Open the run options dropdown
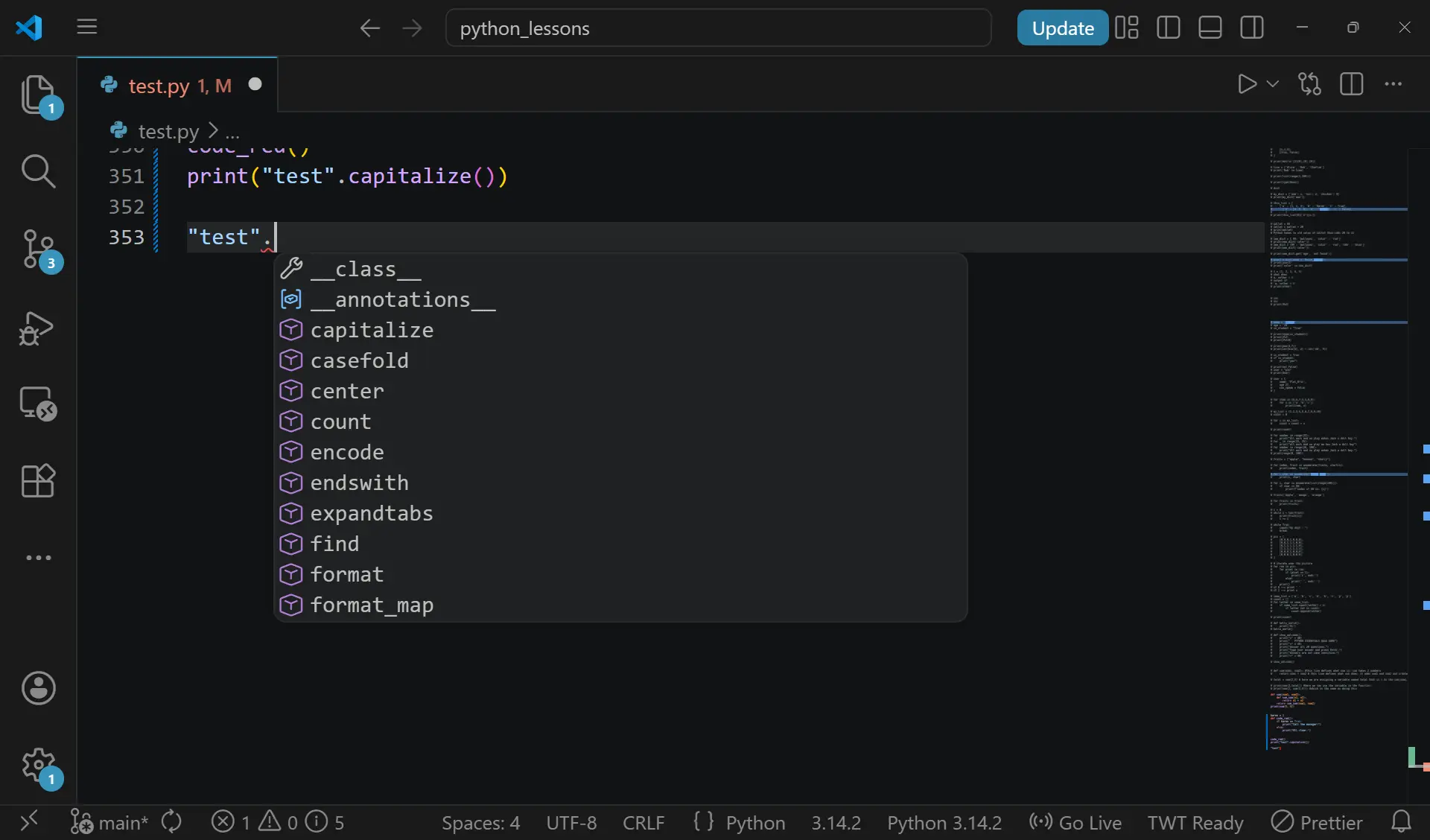Viewport: 1430px width, 840px height. click(1273, 84)
